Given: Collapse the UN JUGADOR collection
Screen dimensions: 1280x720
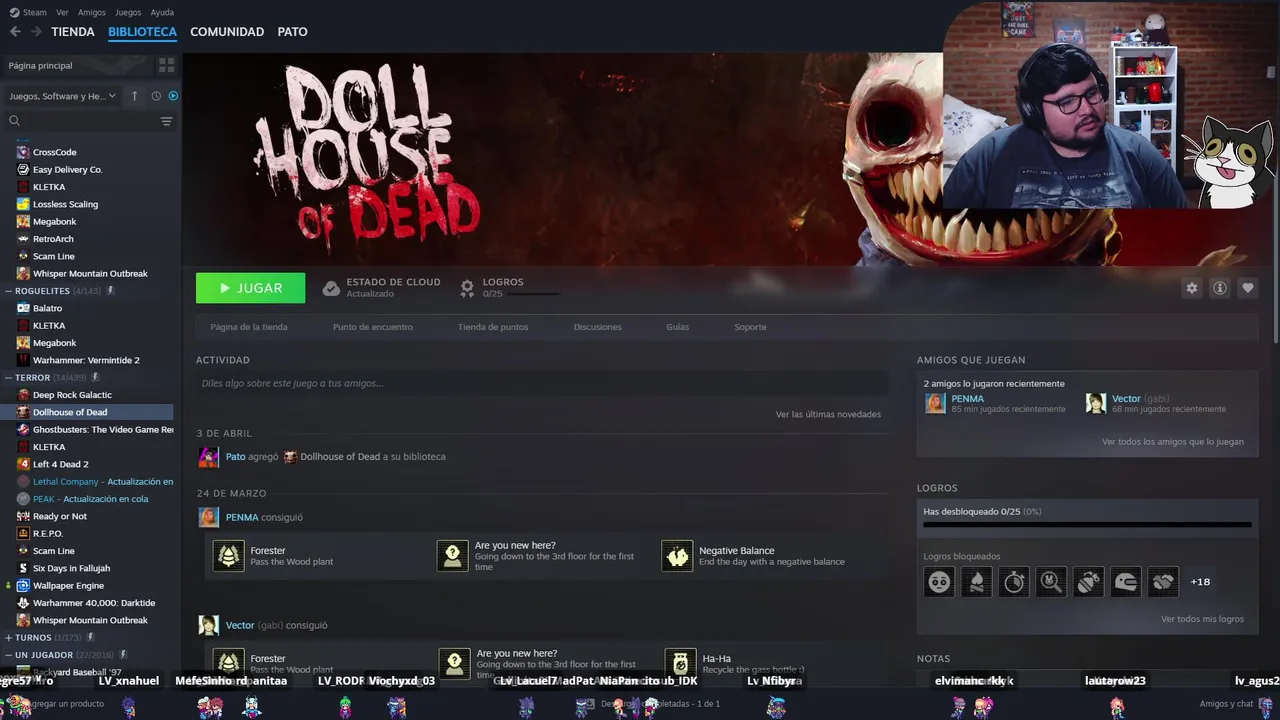Looking at the screenshot, I should coord(8,655).
